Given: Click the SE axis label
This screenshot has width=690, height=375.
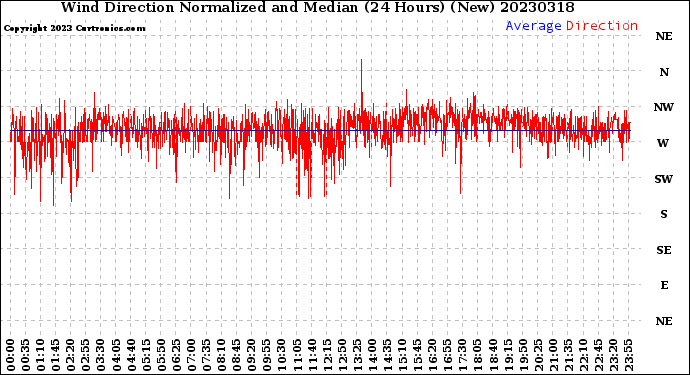Looking at the screenshot, I should coord(664,250).
